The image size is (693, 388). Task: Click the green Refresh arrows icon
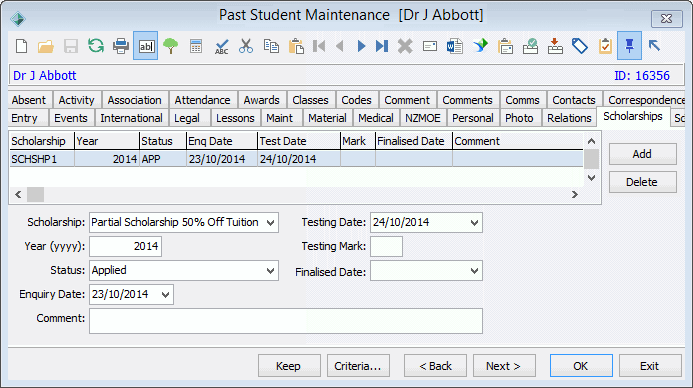click(x=95, y=46)
